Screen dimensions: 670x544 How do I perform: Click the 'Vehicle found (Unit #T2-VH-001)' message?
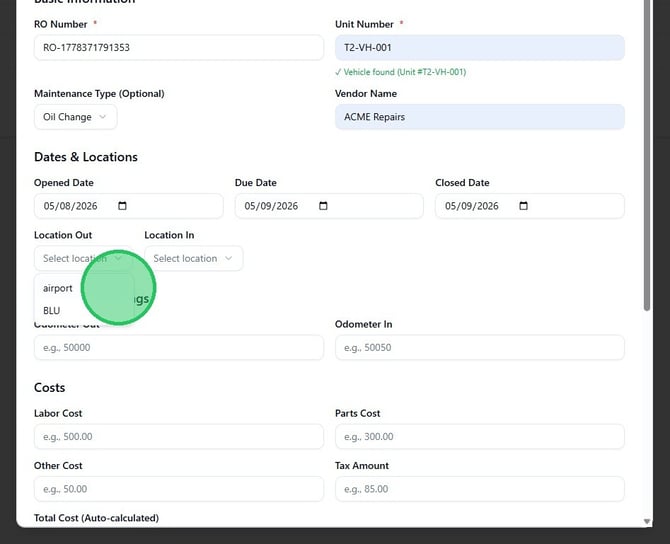[x=400, y=72]
